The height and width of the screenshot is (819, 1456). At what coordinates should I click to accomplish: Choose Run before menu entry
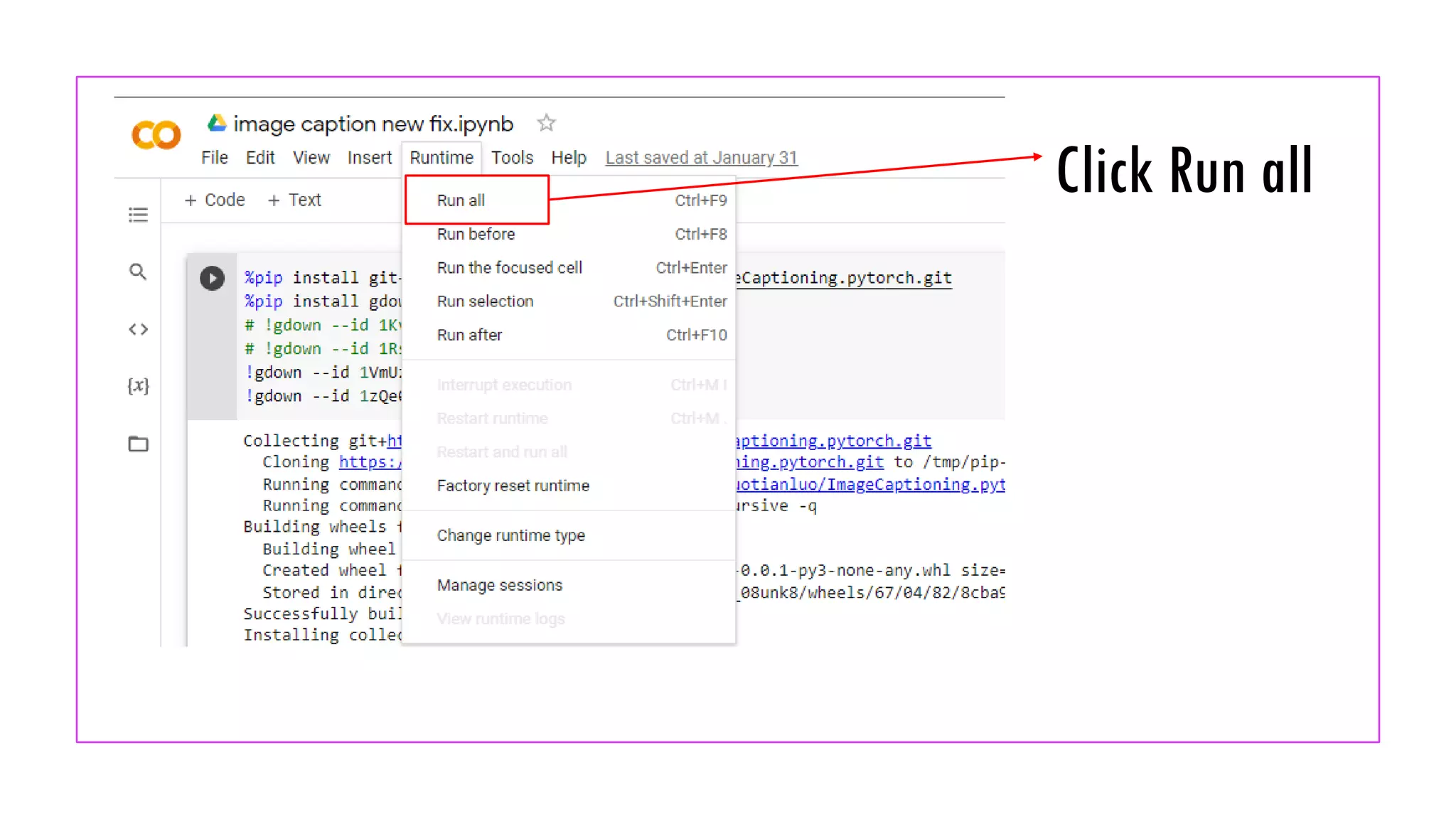476,234
